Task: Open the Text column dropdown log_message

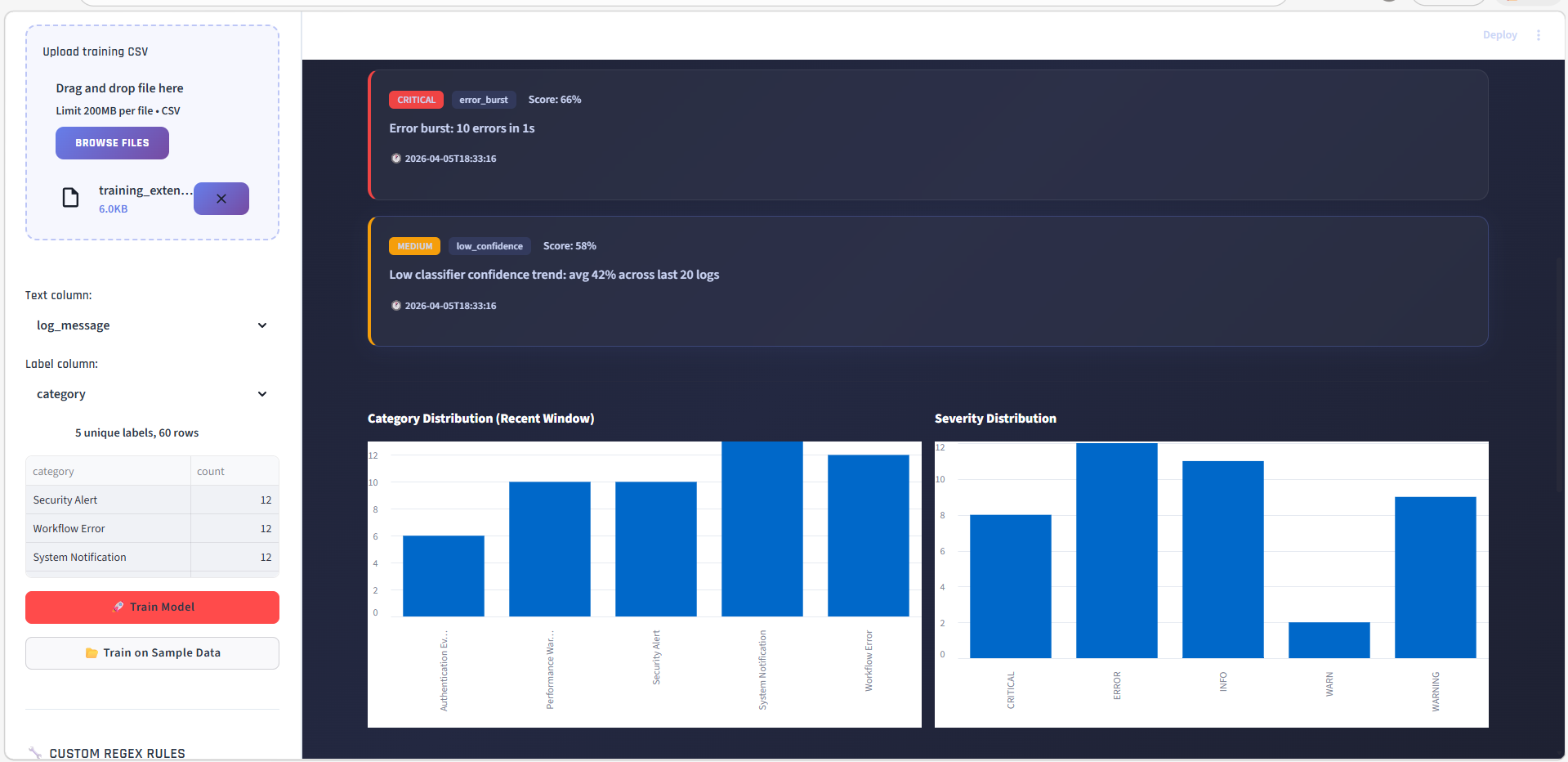Action: click(x=152, y=325)
